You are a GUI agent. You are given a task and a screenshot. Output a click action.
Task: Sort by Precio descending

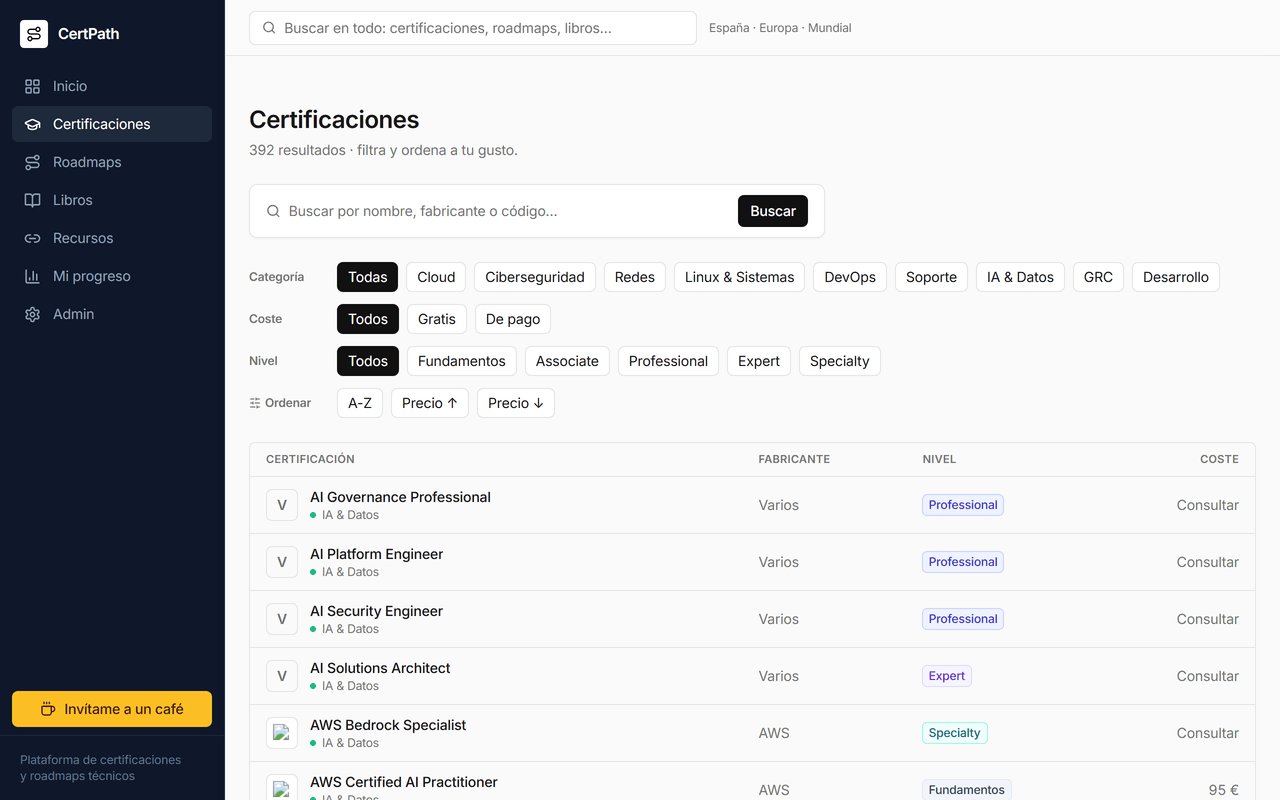[x=516, y=403]
